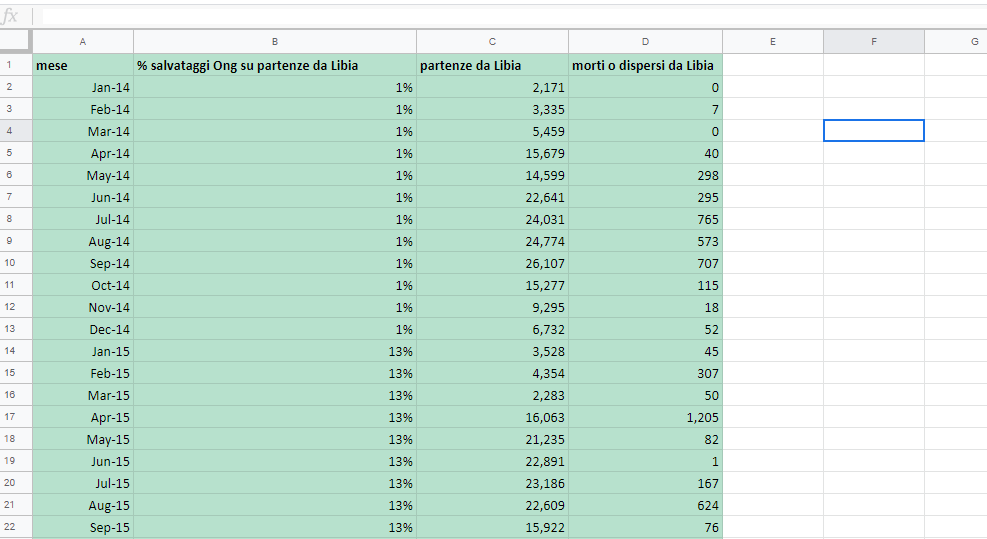Click deaths value 298
Screen dimensions: 987x539
[645, 175]
